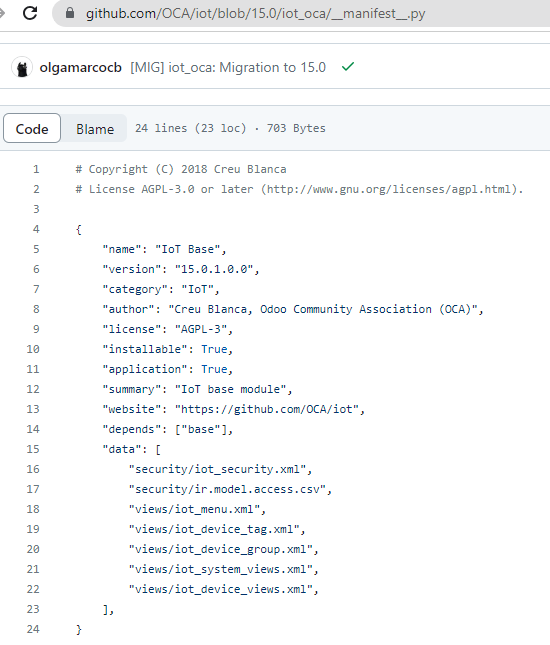Click the browser reload icon

30,13
